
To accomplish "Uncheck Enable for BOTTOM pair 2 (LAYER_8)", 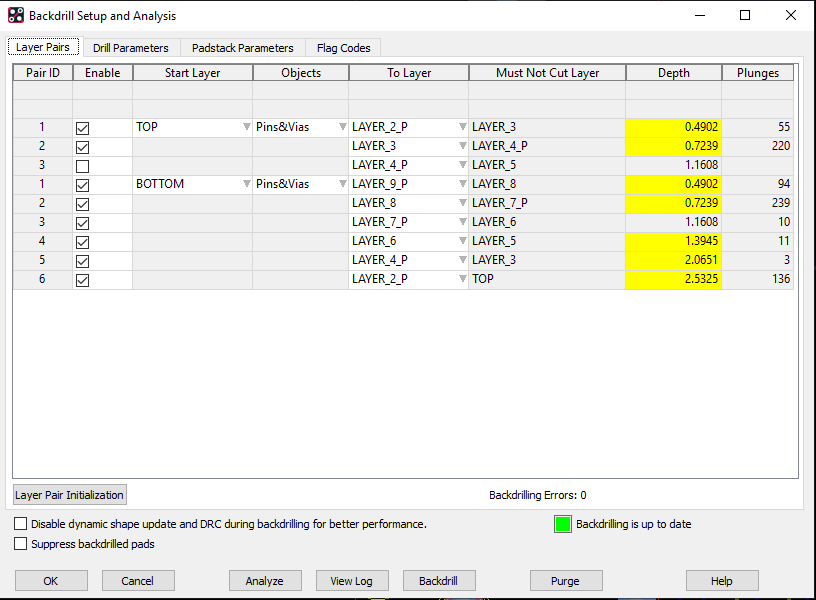I will click(82, 205).
